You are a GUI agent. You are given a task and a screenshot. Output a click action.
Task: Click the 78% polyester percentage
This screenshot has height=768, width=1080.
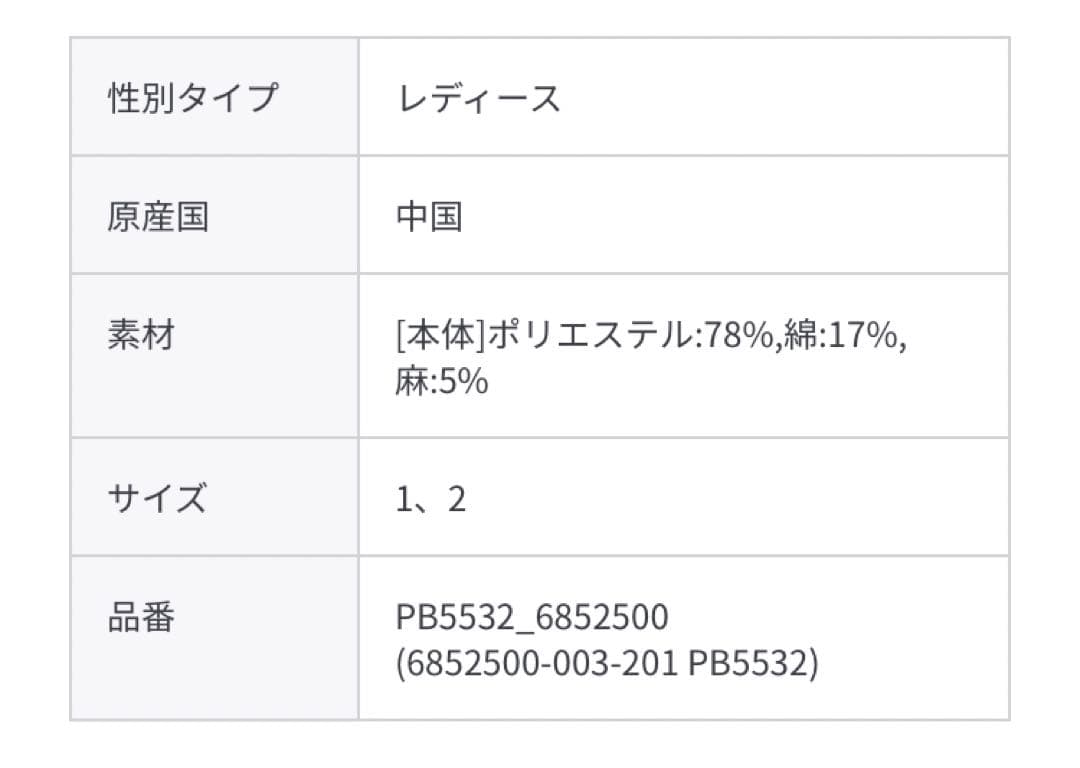pos(738,336)
